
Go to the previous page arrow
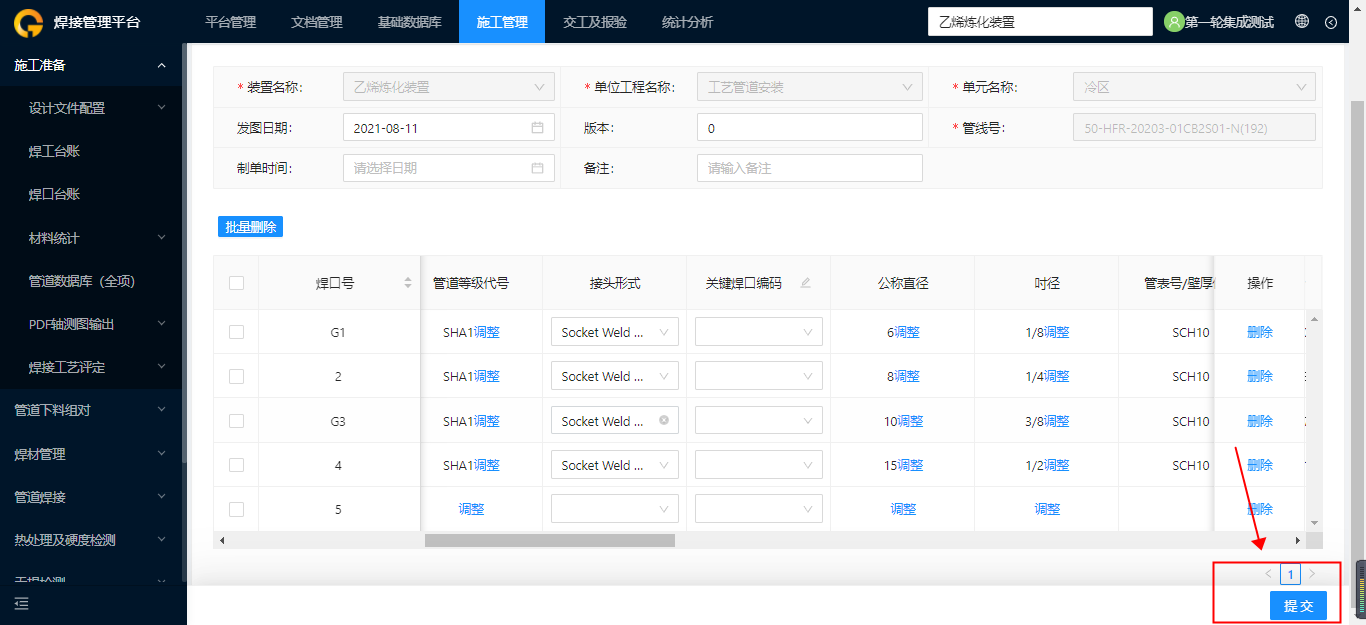click(1268, 574)
